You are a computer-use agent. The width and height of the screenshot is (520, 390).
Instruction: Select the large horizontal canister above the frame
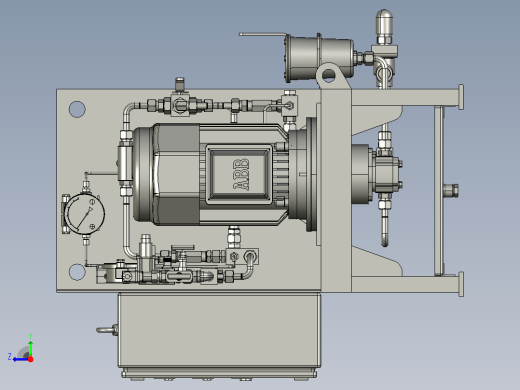click(x=318, y=58)
